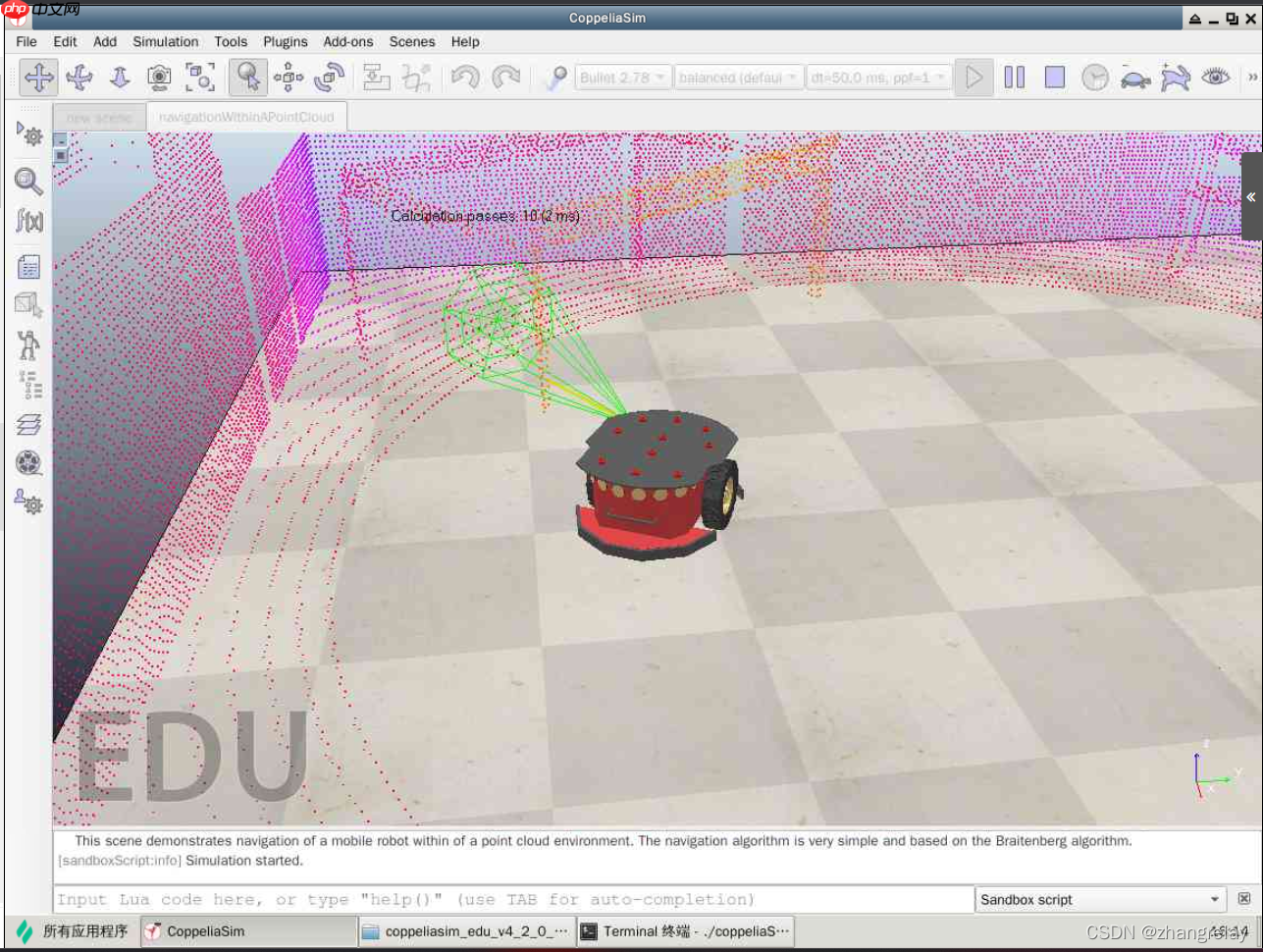The height and width of the screenshot is (952, 1263).
Task: Open the Bullet 2.78 physics engine dropdown
Action: (622, 78)
